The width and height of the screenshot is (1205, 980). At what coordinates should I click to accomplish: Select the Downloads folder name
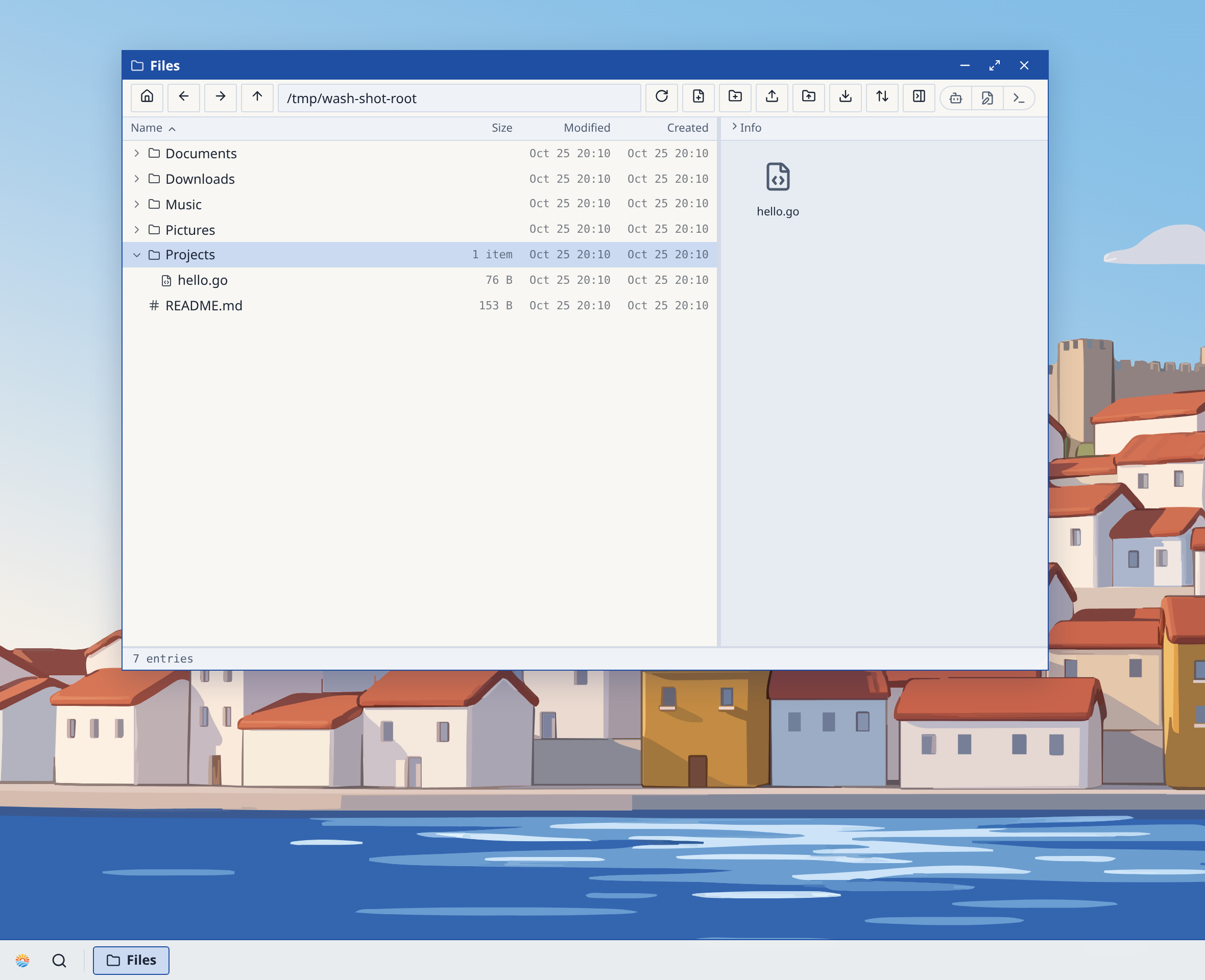point(200,179)
